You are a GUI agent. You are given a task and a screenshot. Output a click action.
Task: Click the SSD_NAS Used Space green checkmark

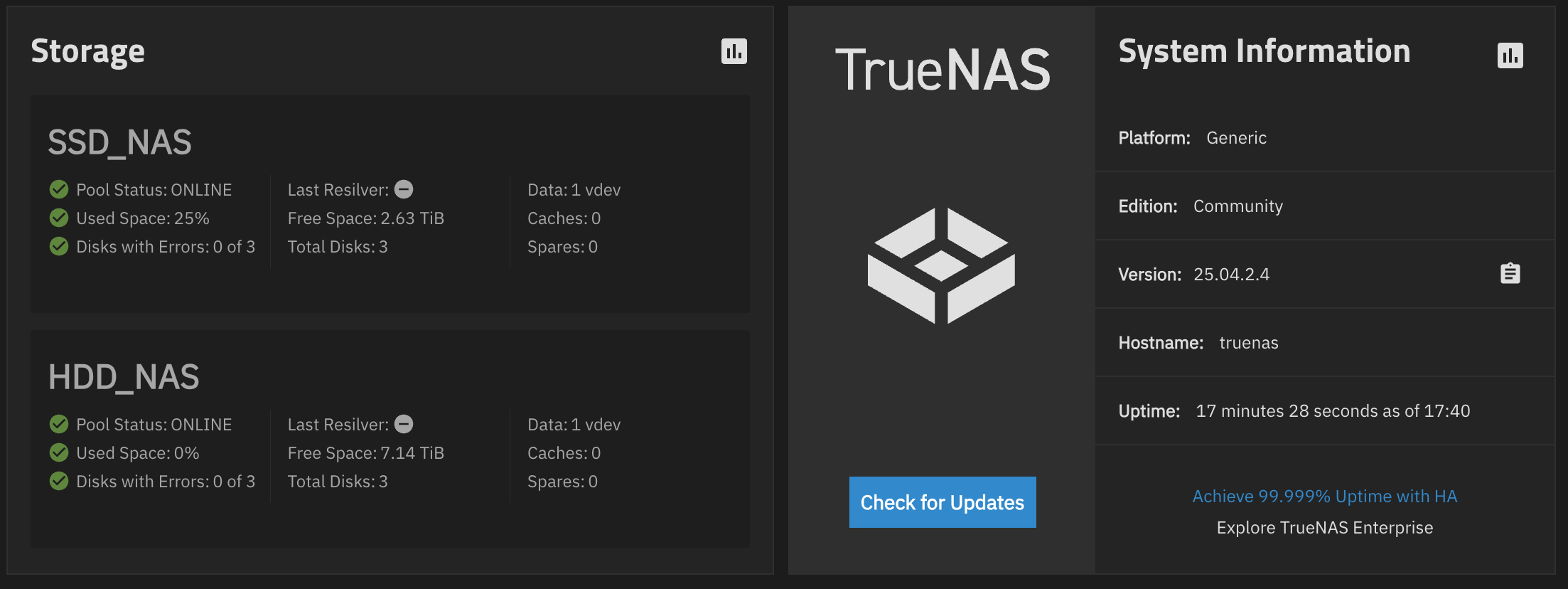tap(59, 218)
